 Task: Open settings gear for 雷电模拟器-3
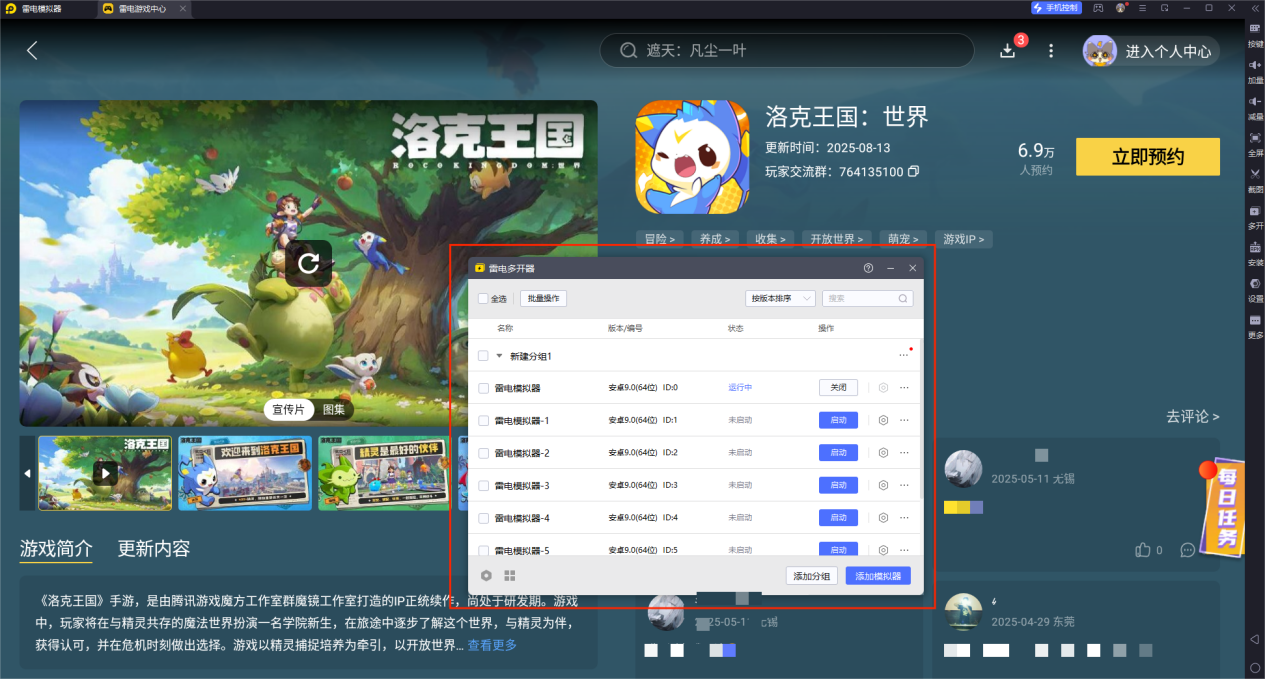(x=883, y=485)
